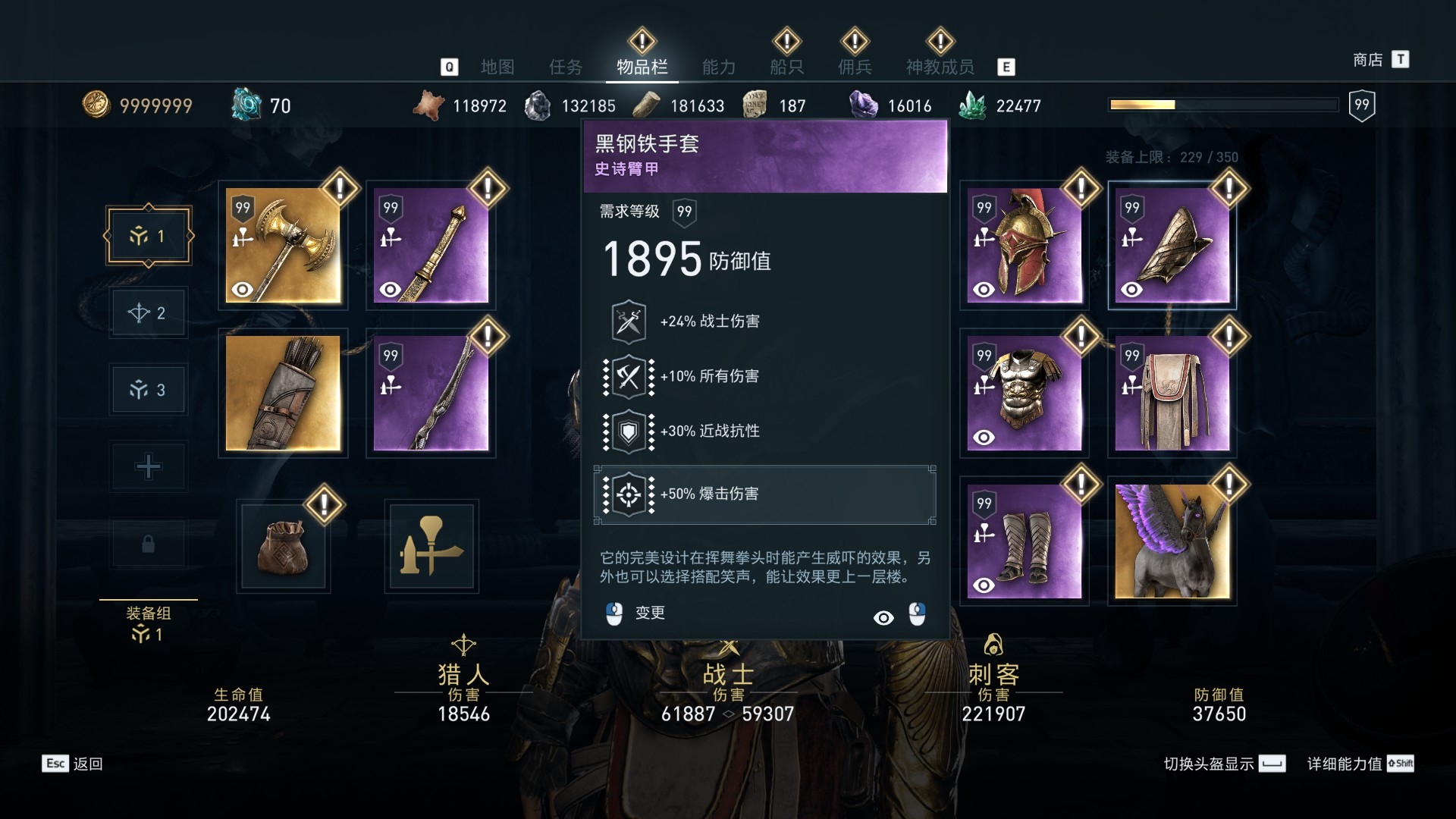Add a new loadout with plus button

click(148, 466)
